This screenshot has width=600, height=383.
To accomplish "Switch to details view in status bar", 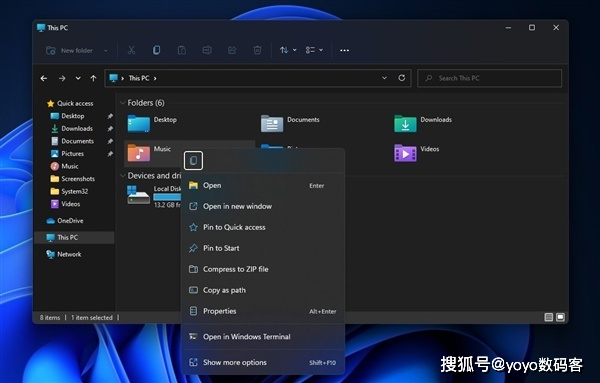I will pyautogui.click(x=549, y=317).
